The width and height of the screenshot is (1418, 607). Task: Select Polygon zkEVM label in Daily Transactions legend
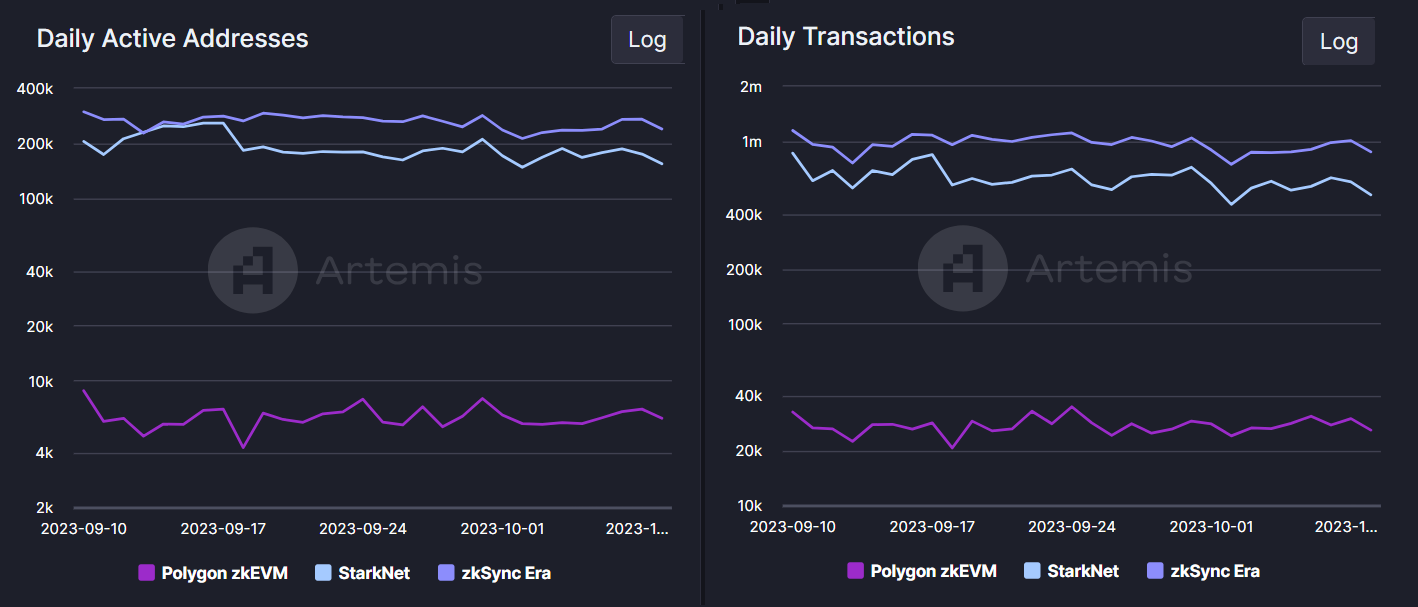933,571
